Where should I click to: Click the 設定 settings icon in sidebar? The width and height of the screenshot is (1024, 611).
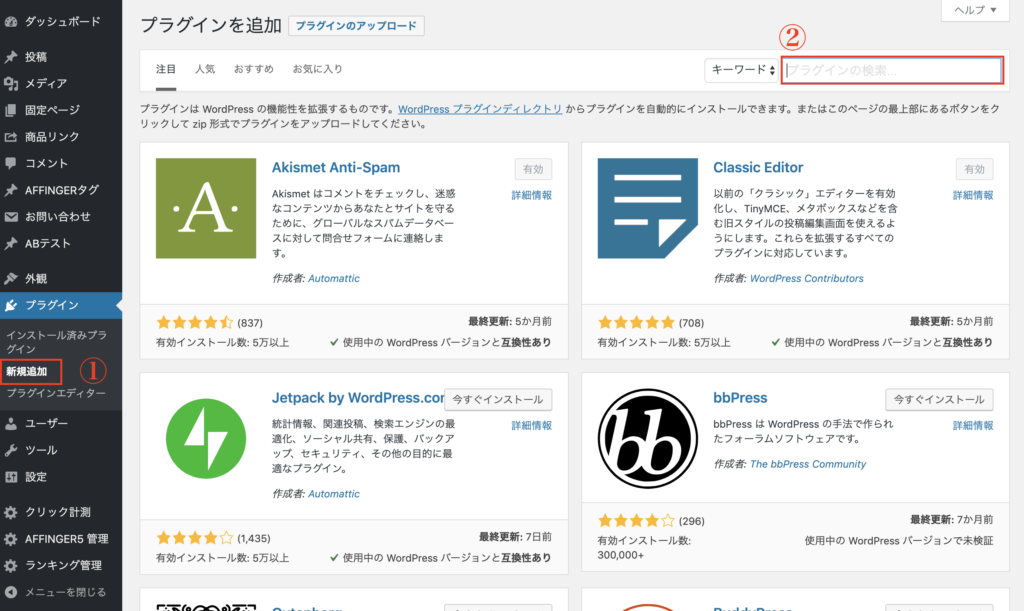11,477
